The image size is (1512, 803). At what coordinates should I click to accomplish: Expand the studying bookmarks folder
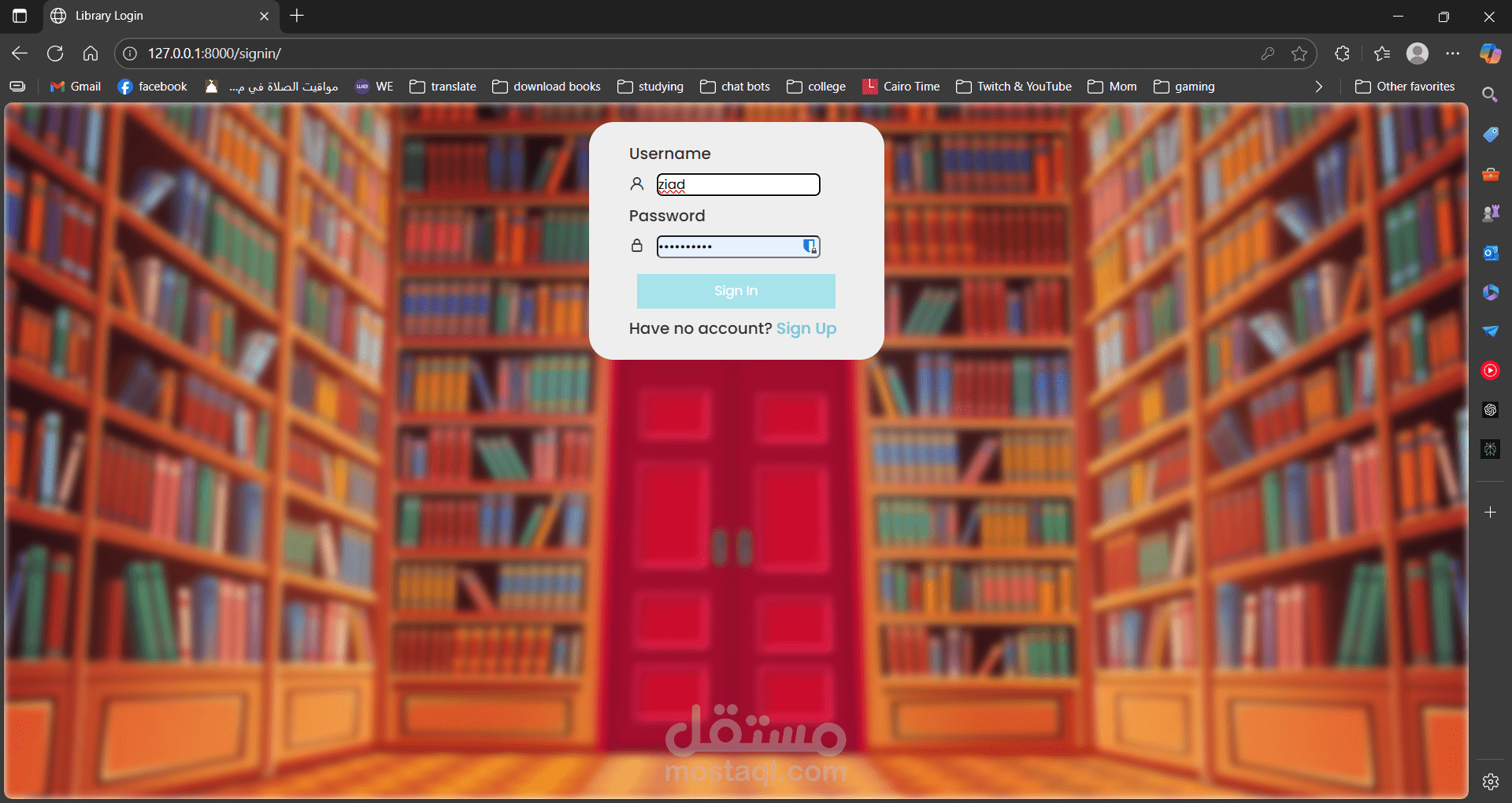650,87
